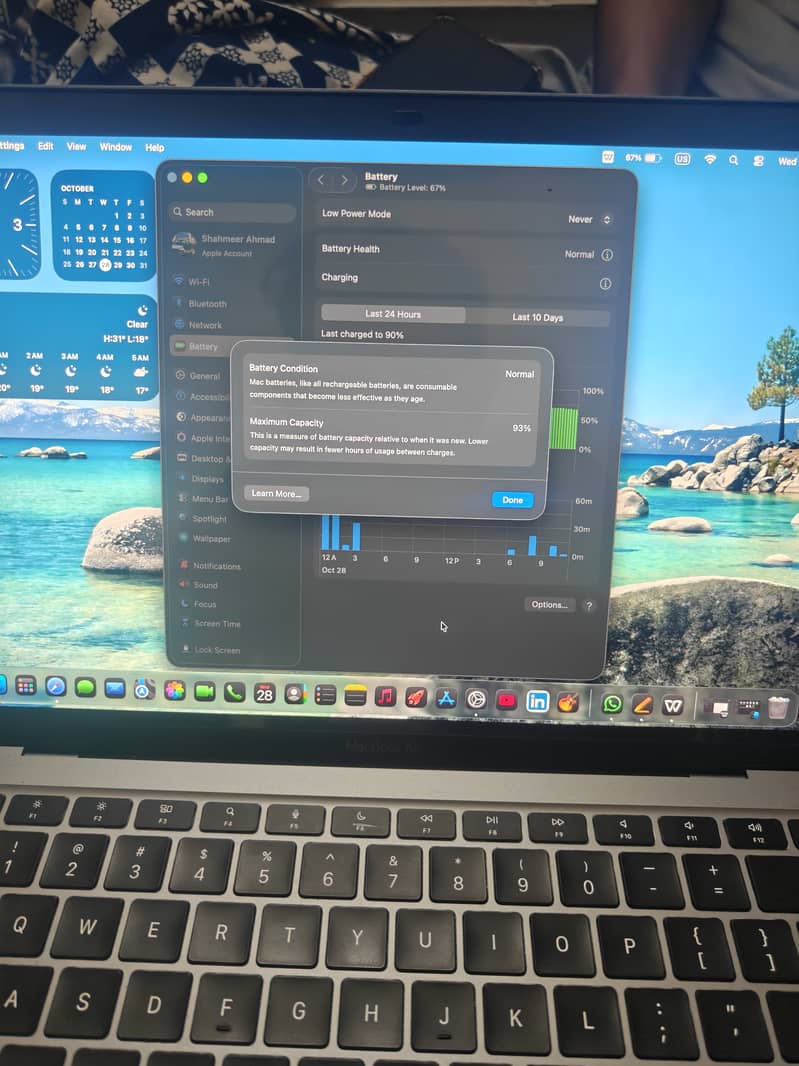Viewport: 799px width, 1066px height.
Task: Open the LinkedIn app in Dock
Action: click(x=537, y=701)
